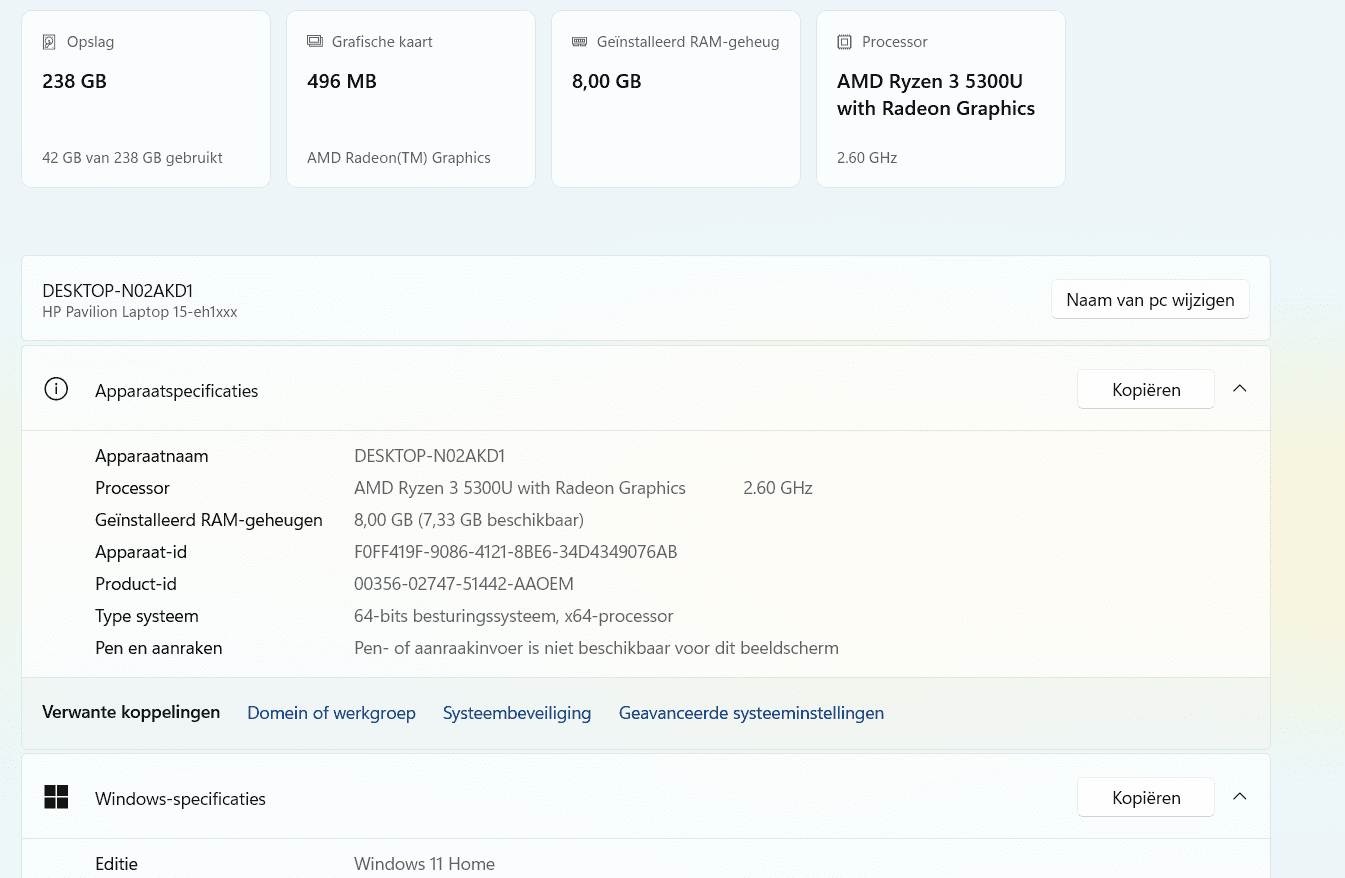Click the Grafische kaart icon
The height and width of the screenshot is (878, 1345).
tap(315, 42)
